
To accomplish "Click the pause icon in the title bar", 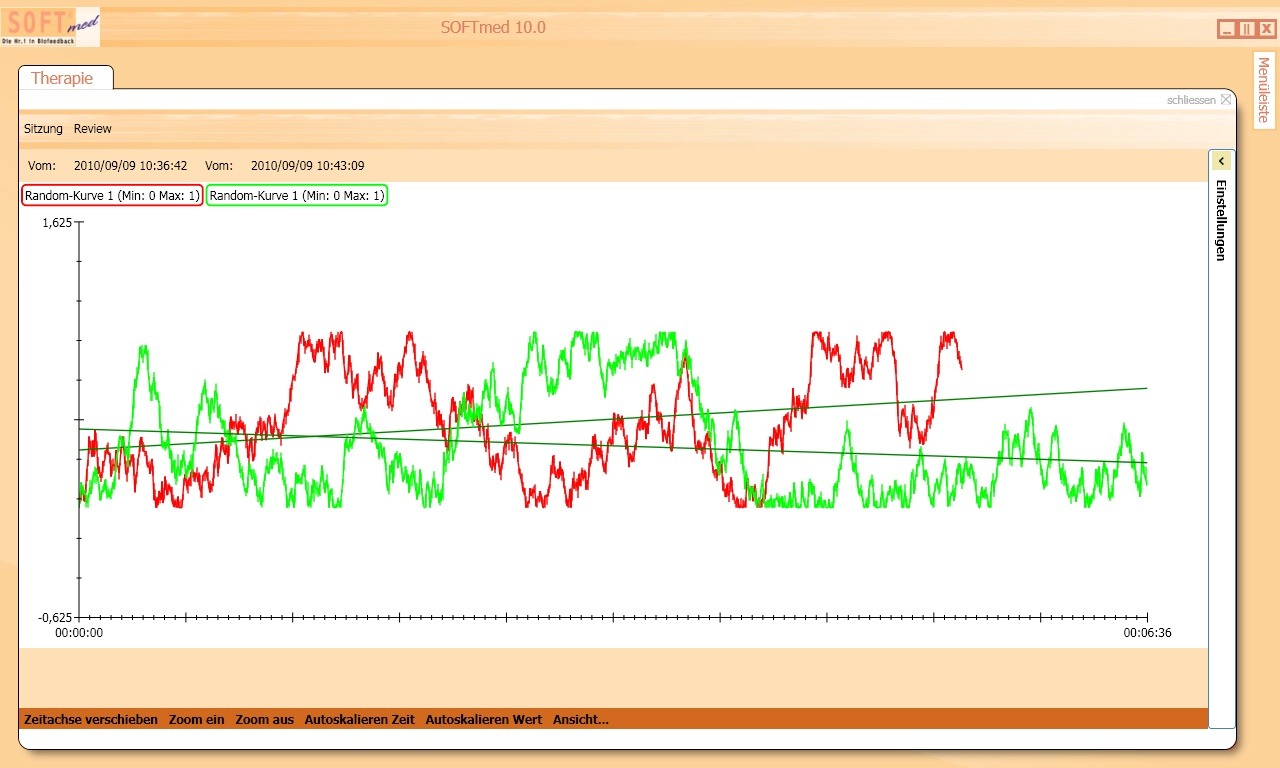I will point(1244,28).
